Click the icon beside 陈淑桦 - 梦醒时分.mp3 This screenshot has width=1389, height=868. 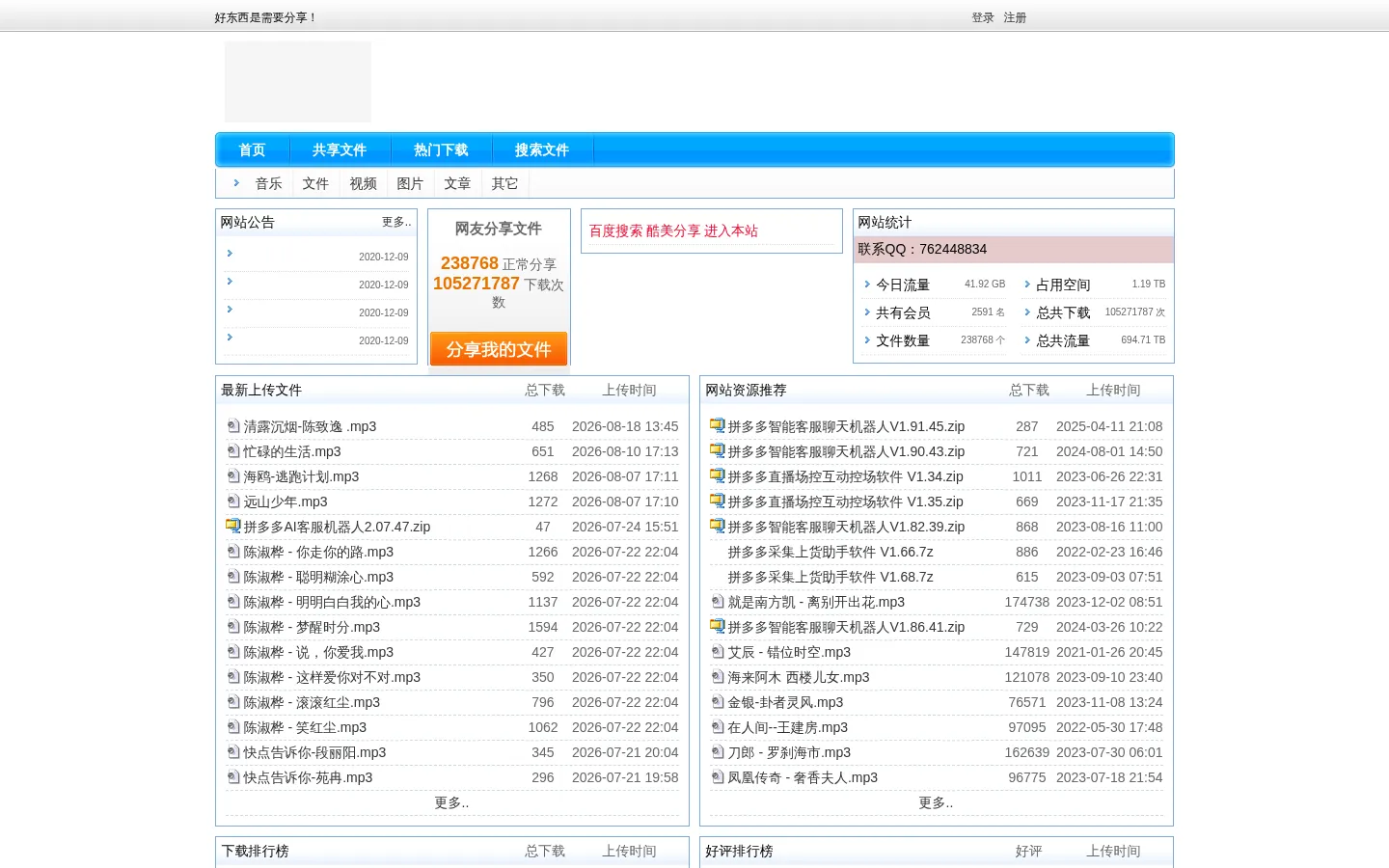[x=232, y=626]
